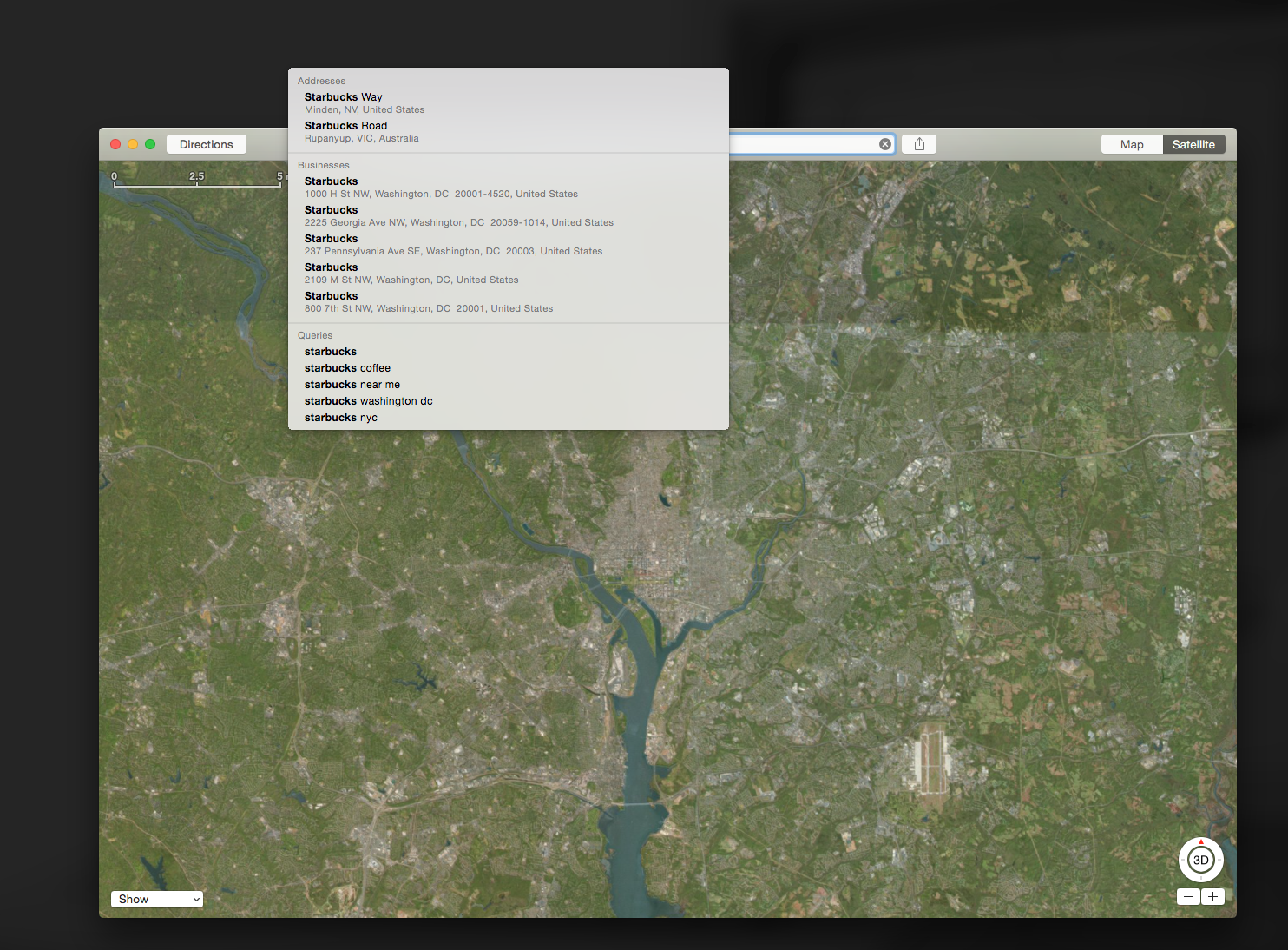
Task: Pick the "starbucks near me" query suggestion
Action: [509, 385]
